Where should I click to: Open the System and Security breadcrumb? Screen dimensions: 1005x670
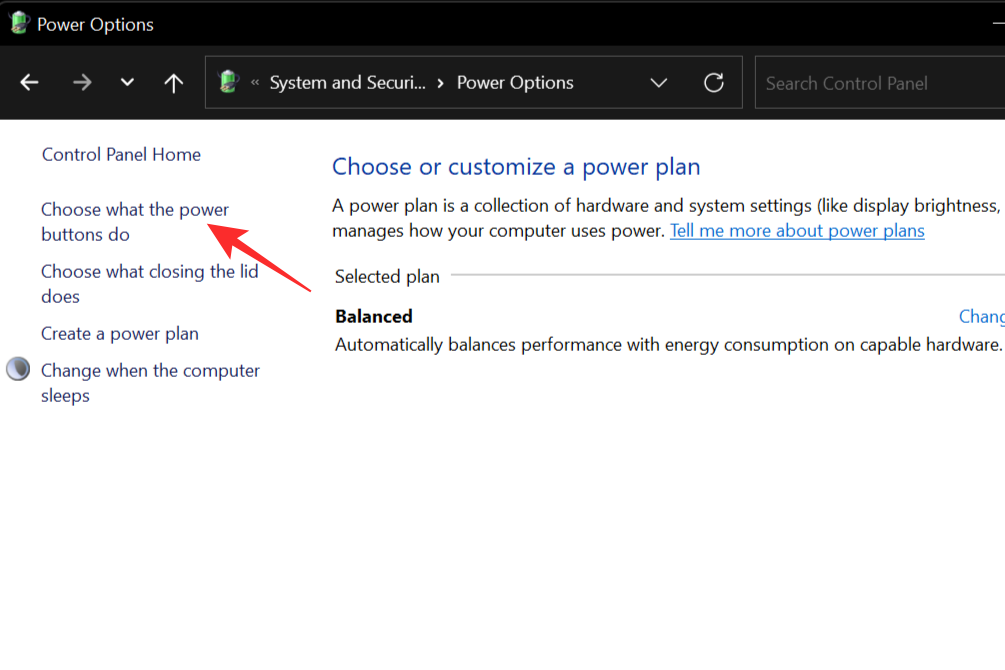click(x=347, y=83)
